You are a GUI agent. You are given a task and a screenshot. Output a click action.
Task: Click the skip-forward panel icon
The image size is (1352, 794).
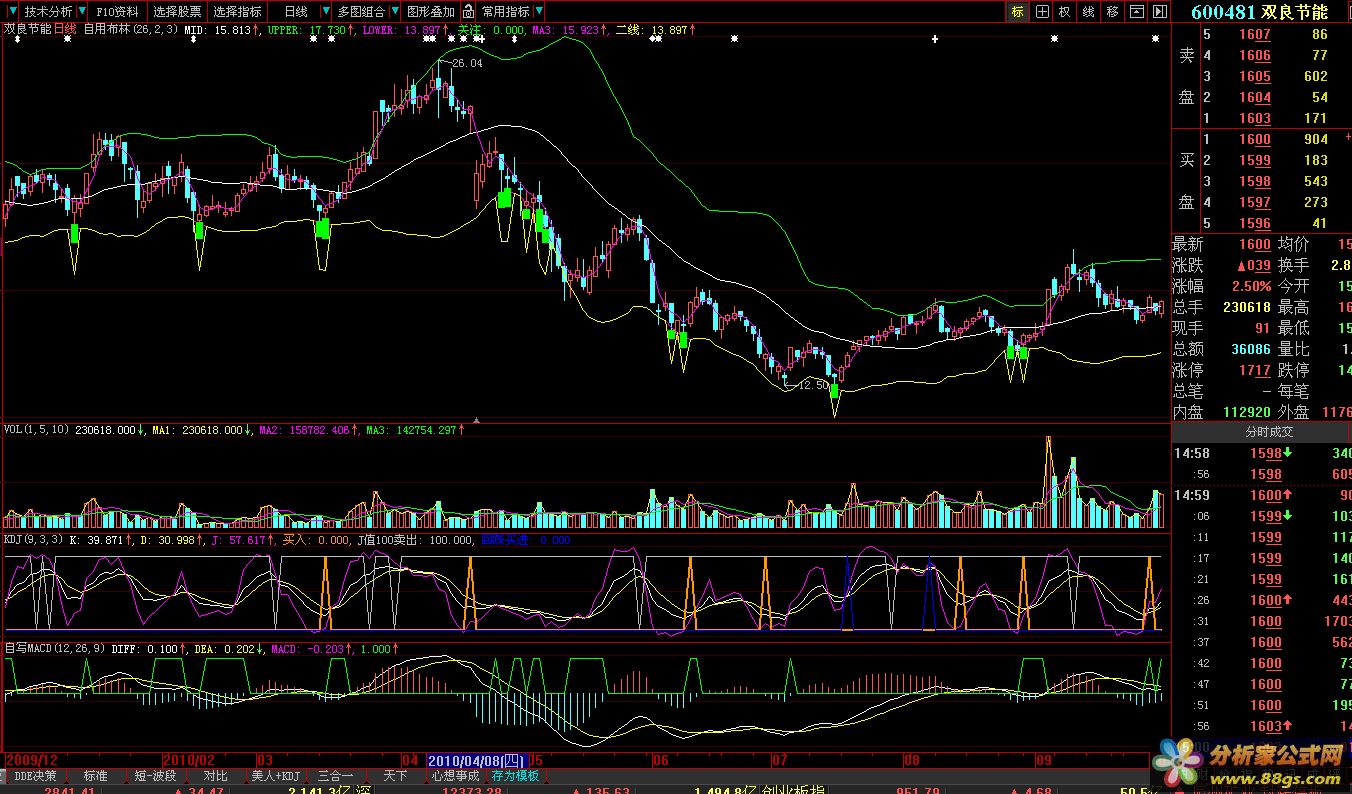(x=1159, y=11)
